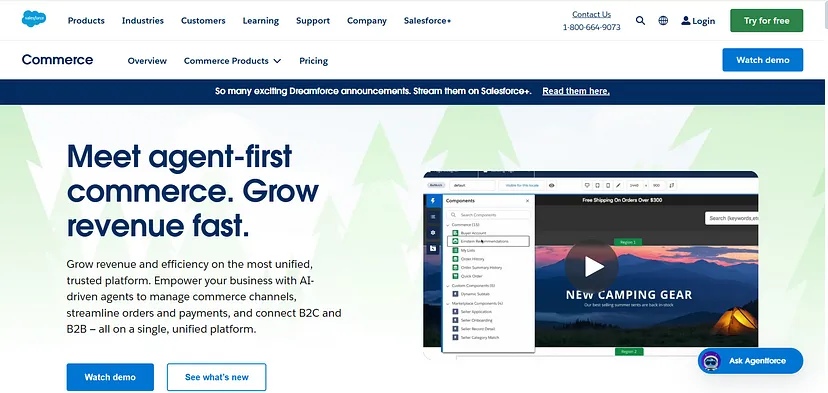The height and width of the screenshot is (393, 828).
Task: Select Quick Order in demo component list
Action: (471, 276)
